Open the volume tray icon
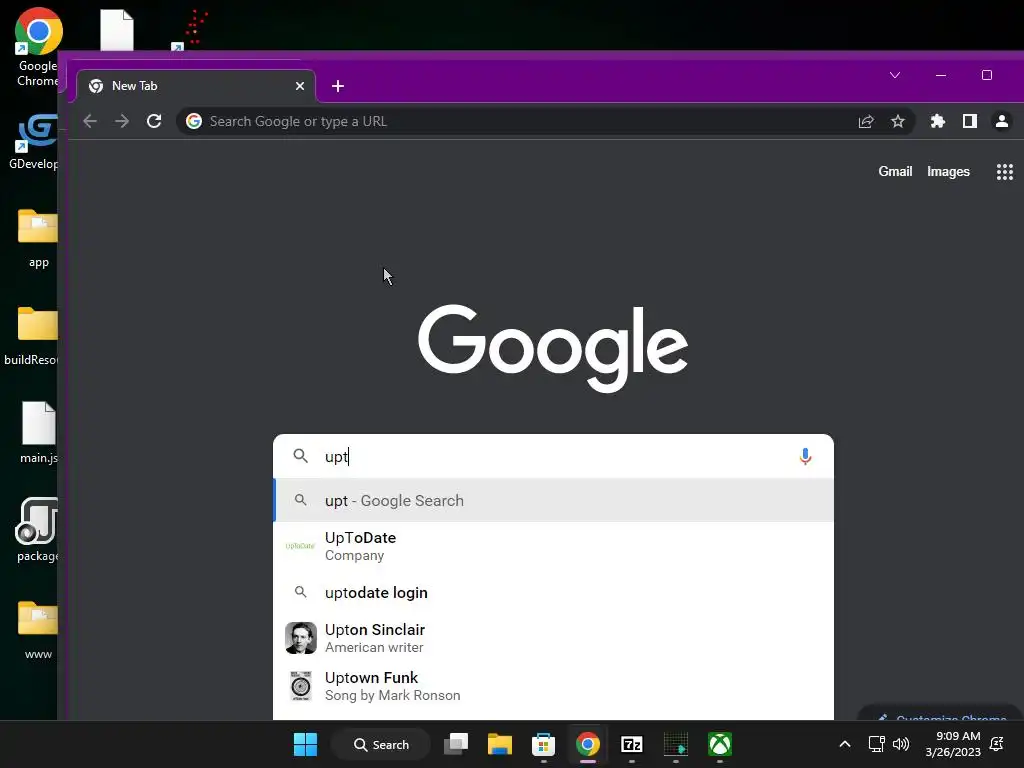 coord(901,744)
